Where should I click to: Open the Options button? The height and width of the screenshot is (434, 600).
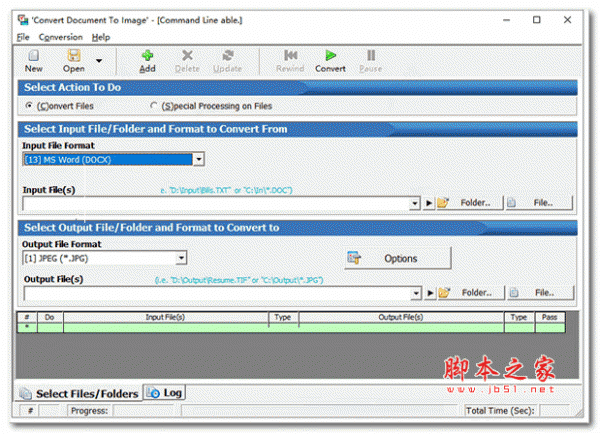coord(398,258)
